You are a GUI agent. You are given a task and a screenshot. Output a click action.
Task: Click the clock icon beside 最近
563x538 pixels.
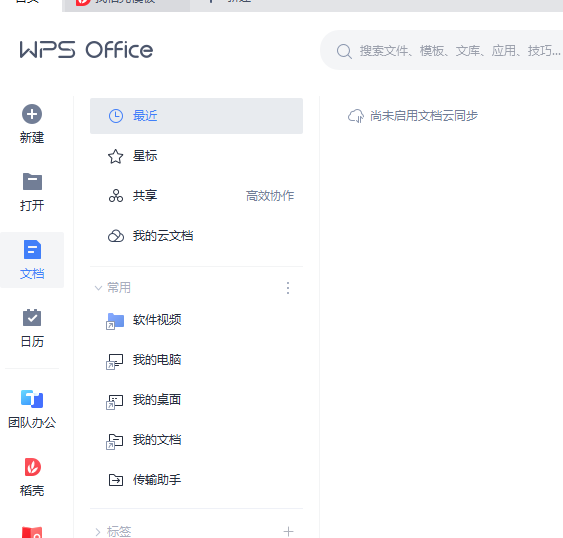[x=116, y=116]
